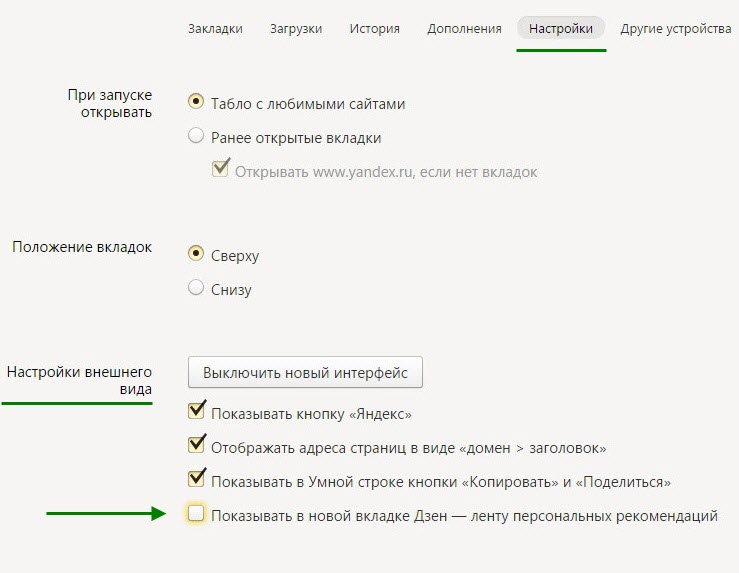
Task: Uncheck Показывать кнопку «Яндекс» checkbox
Action: tap(196, 412)
